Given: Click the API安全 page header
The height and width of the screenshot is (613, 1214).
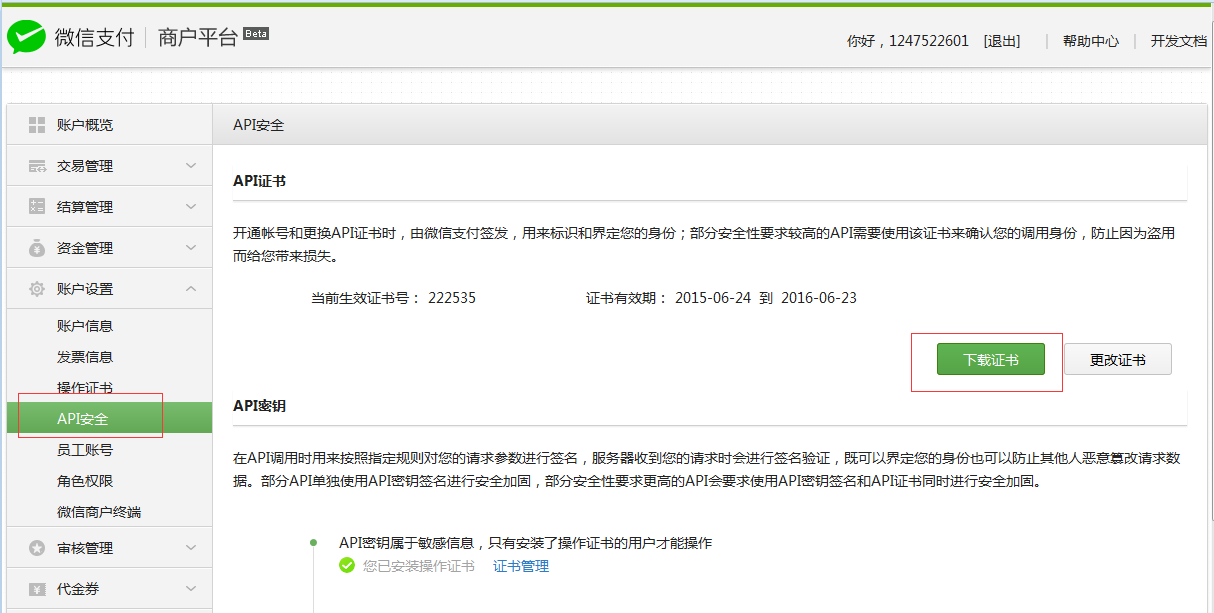Looking at the screenshot, I should pyautogui.click(x=259, y=125).
